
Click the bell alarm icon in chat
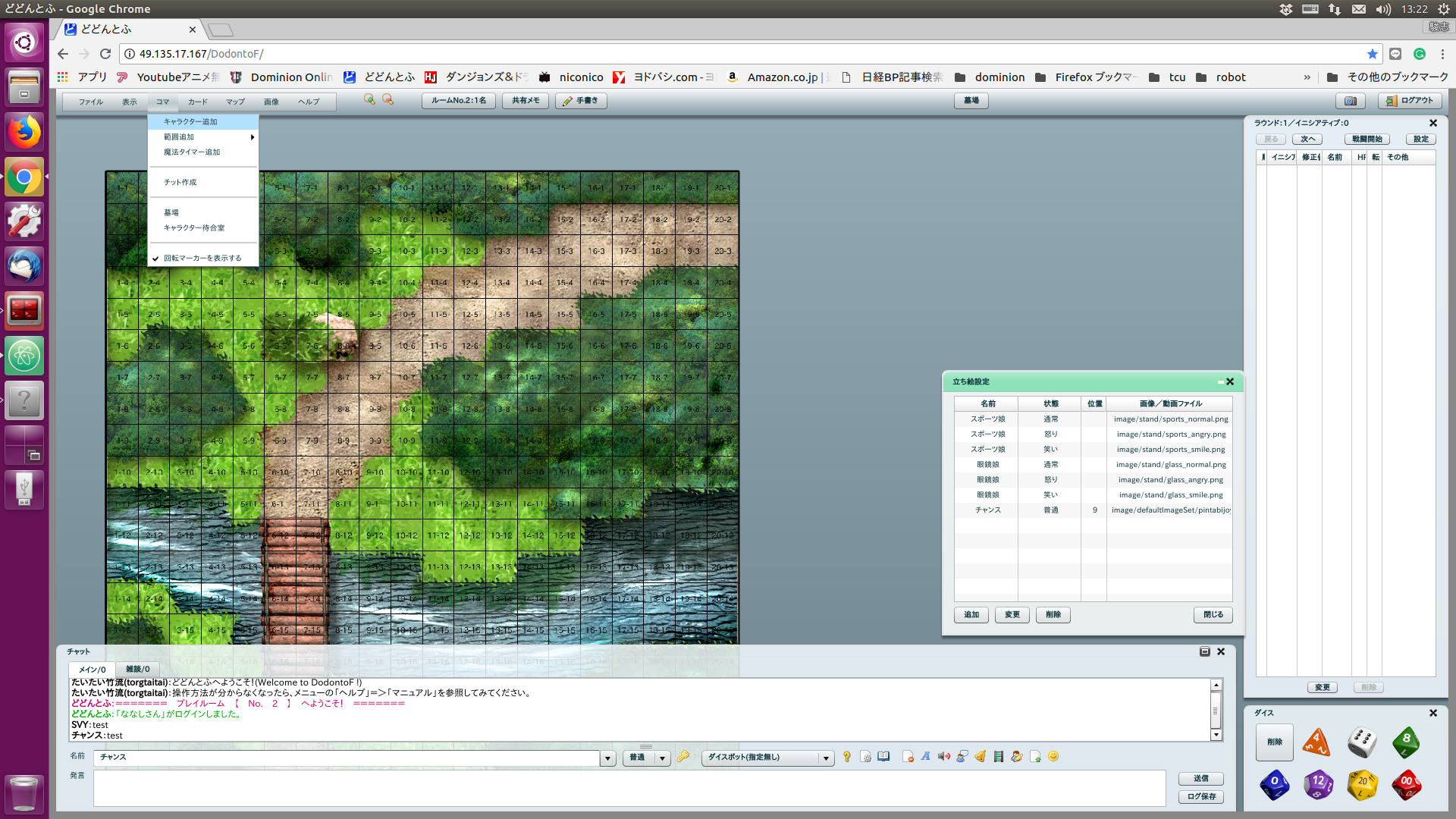[981, 757]
